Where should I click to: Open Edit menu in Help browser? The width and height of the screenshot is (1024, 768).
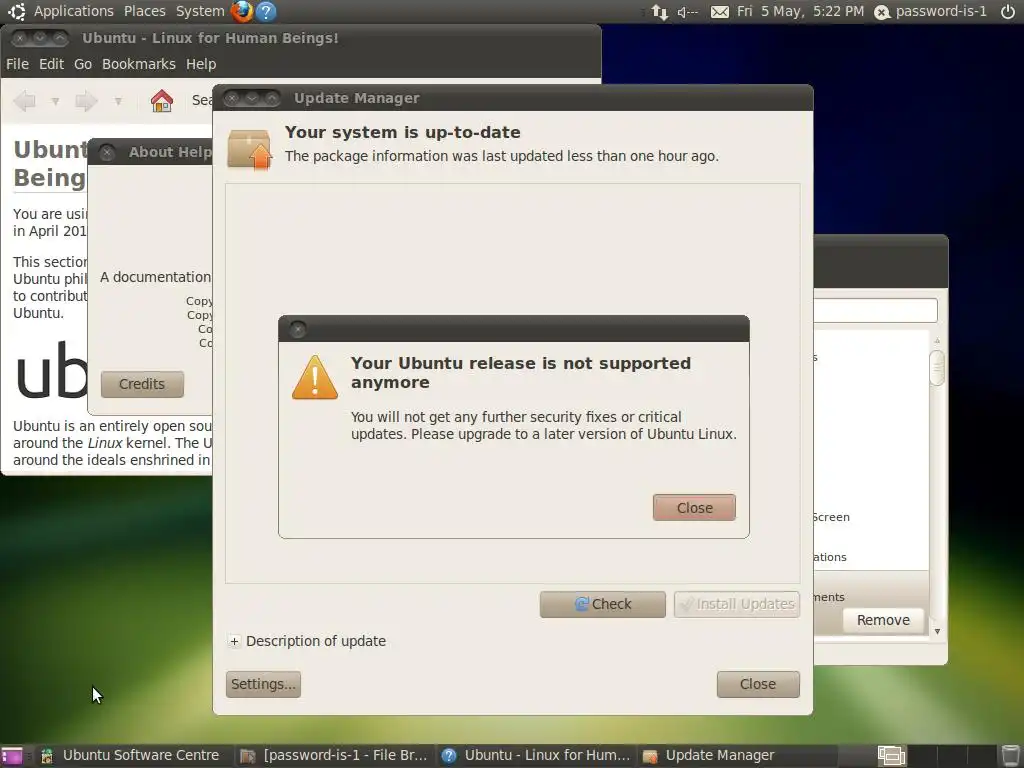pos(51,64)
